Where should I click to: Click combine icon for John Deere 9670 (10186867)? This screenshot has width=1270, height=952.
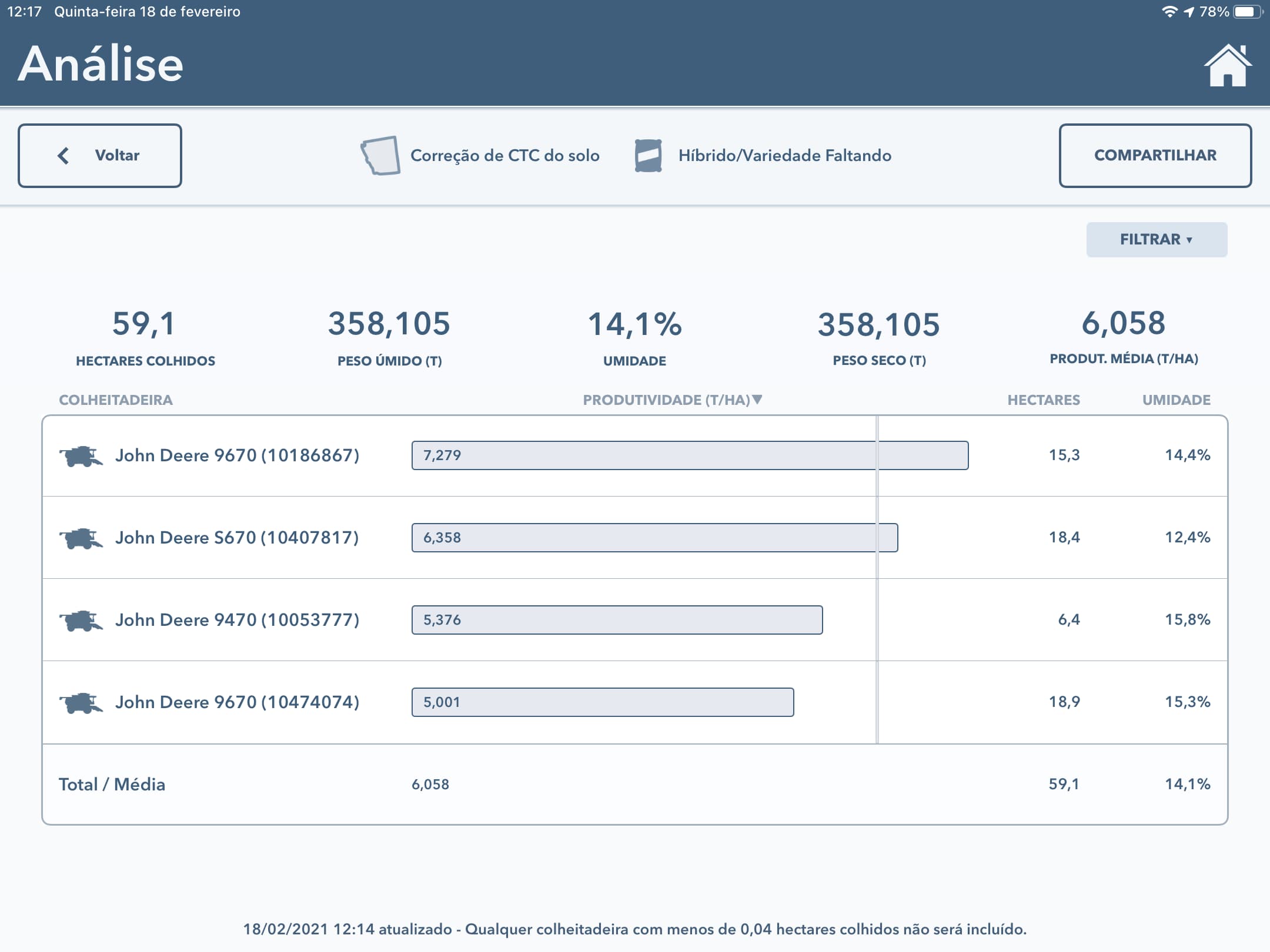pyautogui.click(x=81, y=456)
